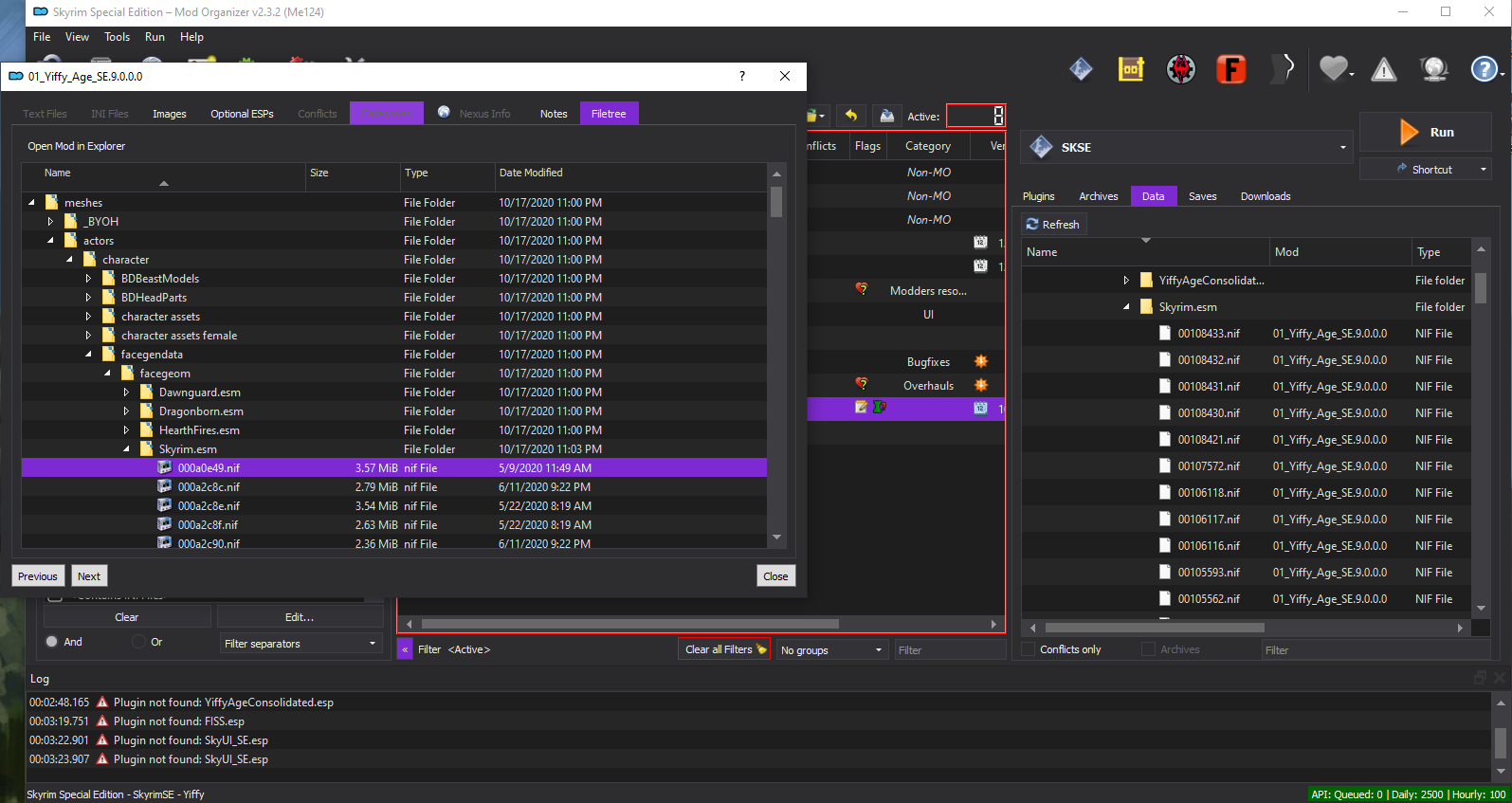Collapse the meshes folder in filetree
1512x803 pixels.
(31, 202)
